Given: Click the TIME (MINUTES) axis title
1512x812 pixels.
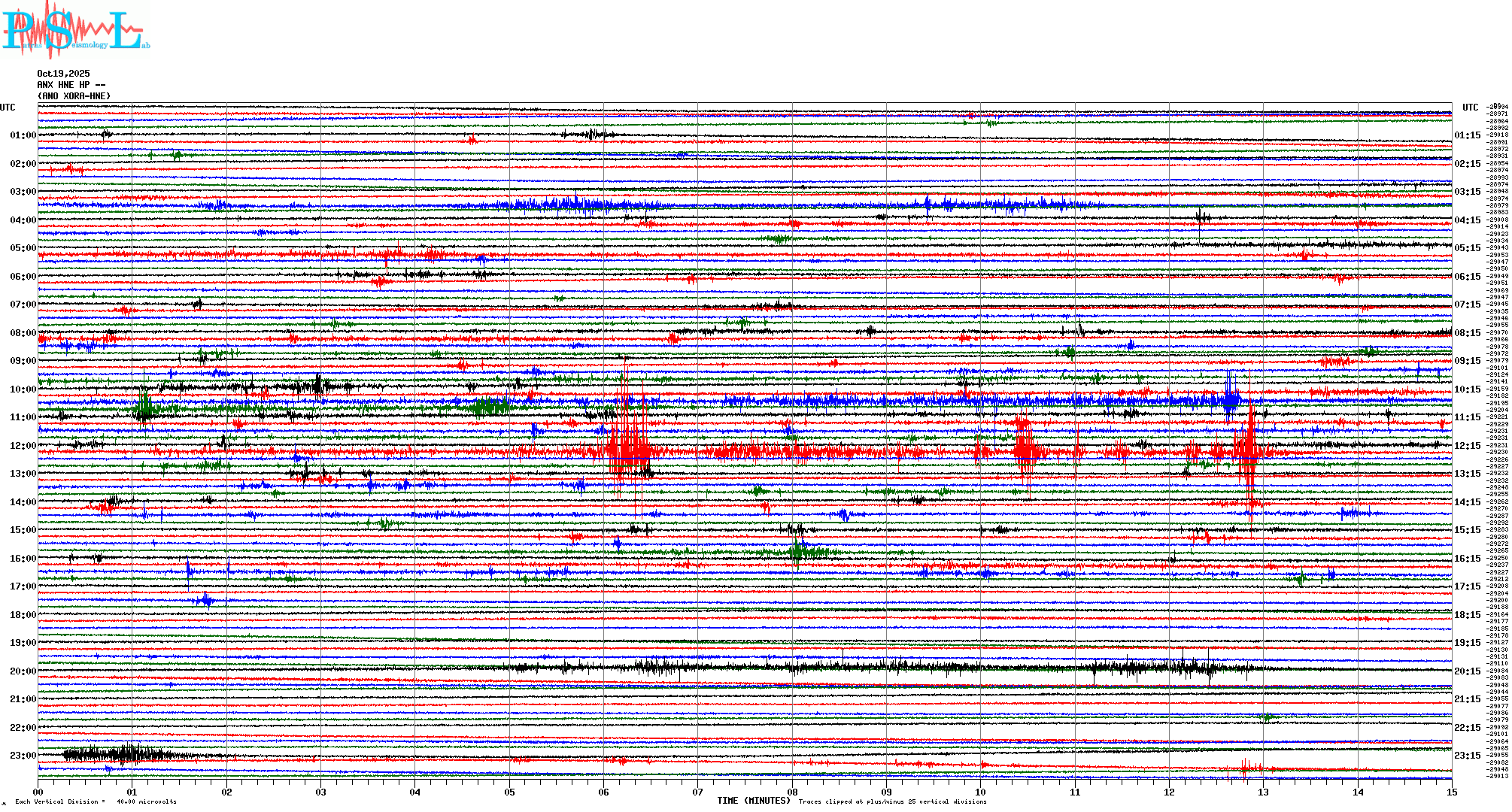Looking at the screenshot, I should coord(754,801).
